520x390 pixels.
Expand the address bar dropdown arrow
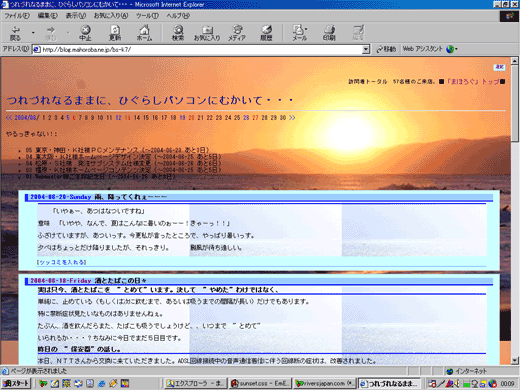[366, 49]
